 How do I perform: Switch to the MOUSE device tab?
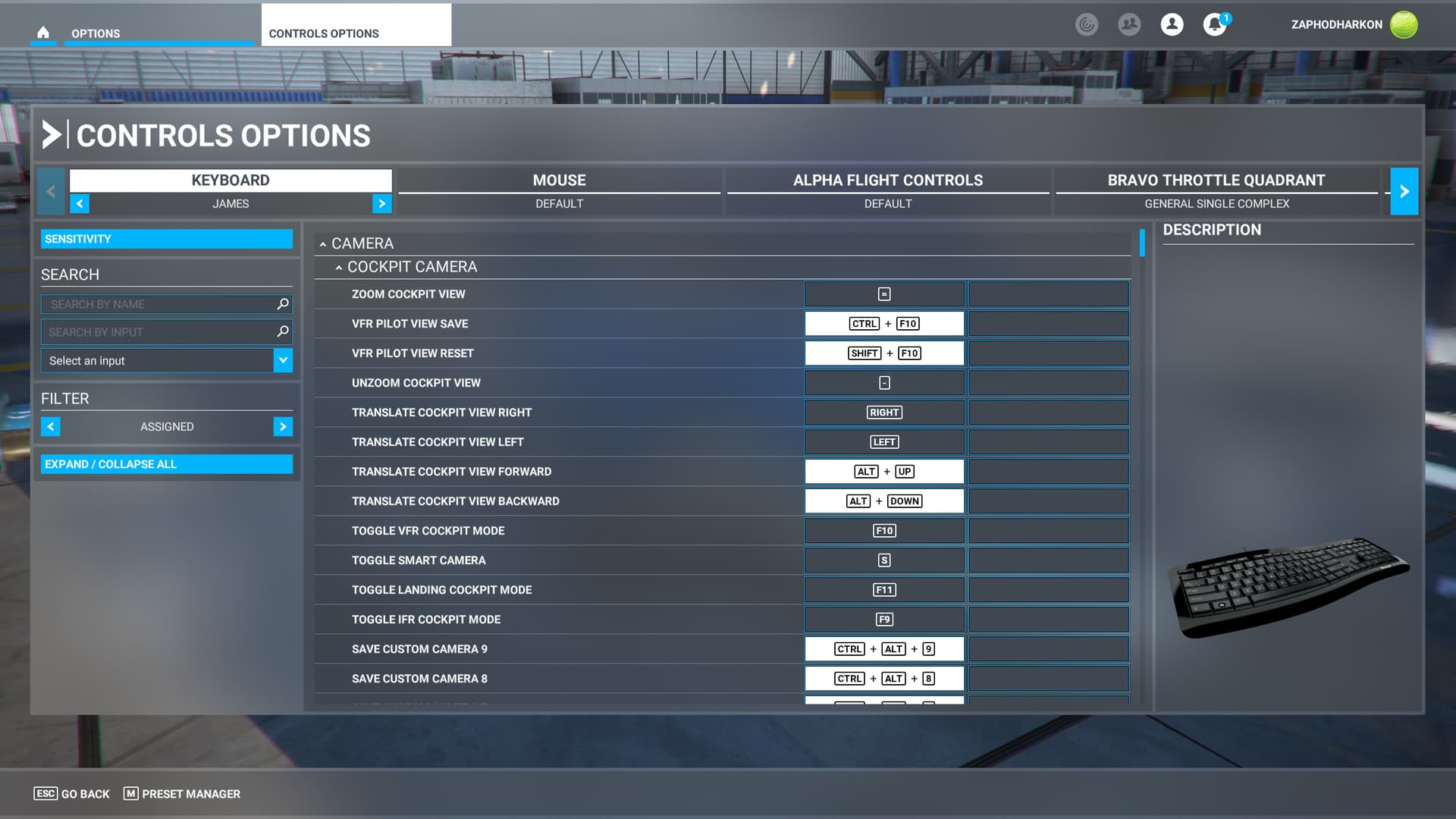point(559,180)
